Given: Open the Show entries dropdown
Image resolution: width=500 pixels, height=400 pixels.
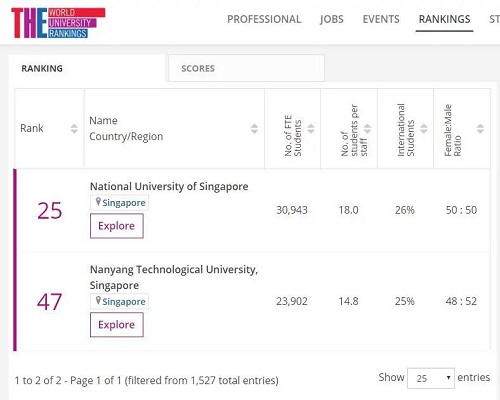Looking at the screenshot, I should click(431, 378).
